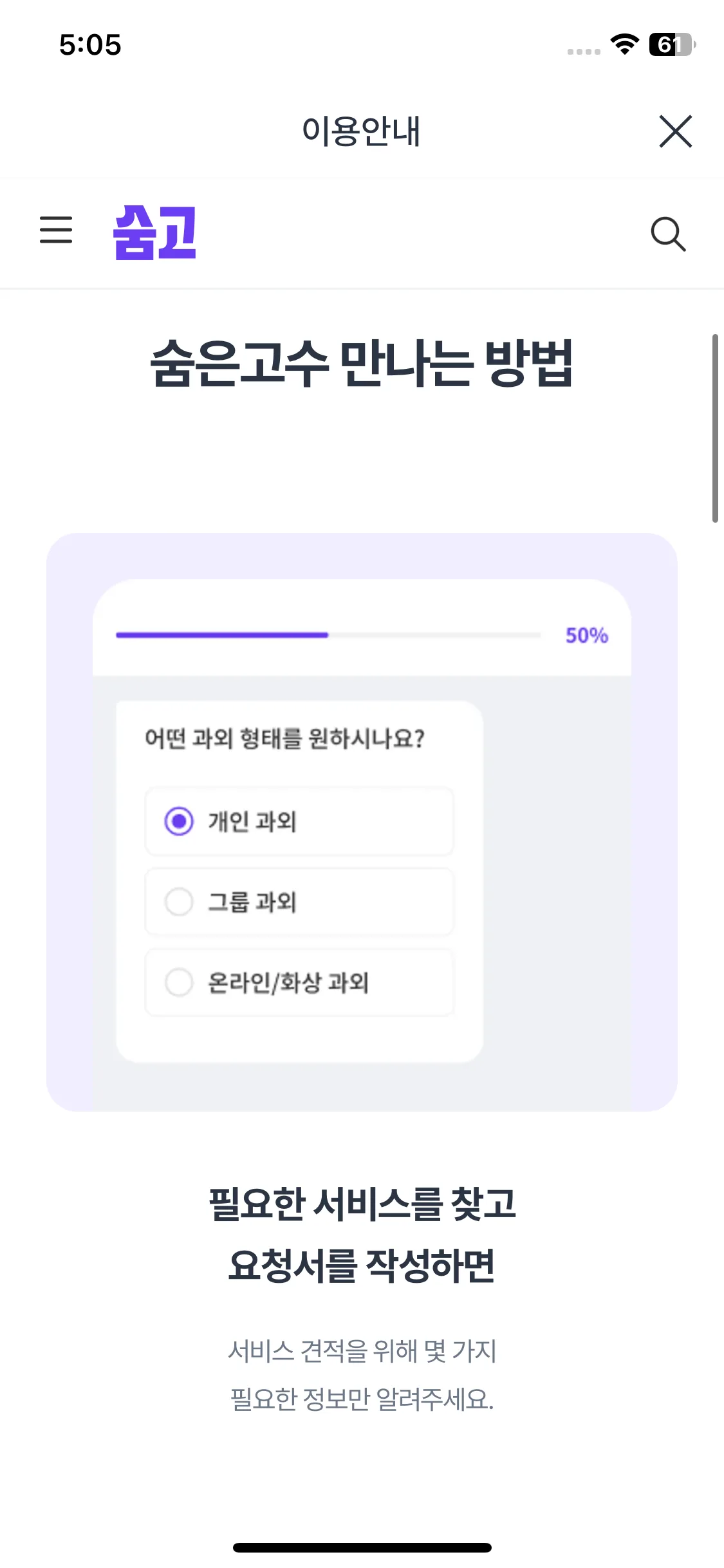724x1568 pixels.
Task: Tap the 어떤 과외 형태를 원하시나요? question
Action: coord(284,738)
